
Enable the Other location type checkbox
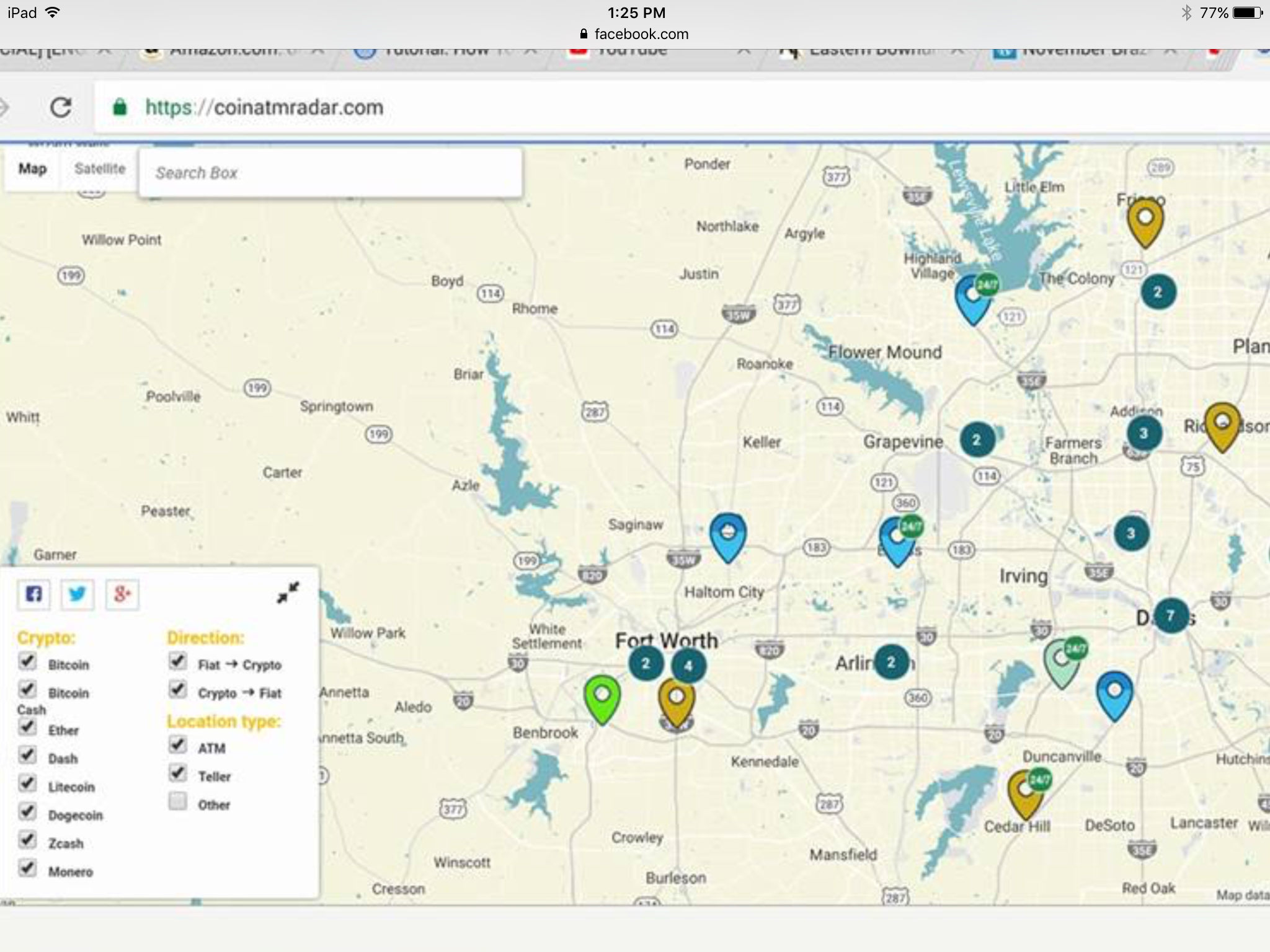[x=178, y=801]
